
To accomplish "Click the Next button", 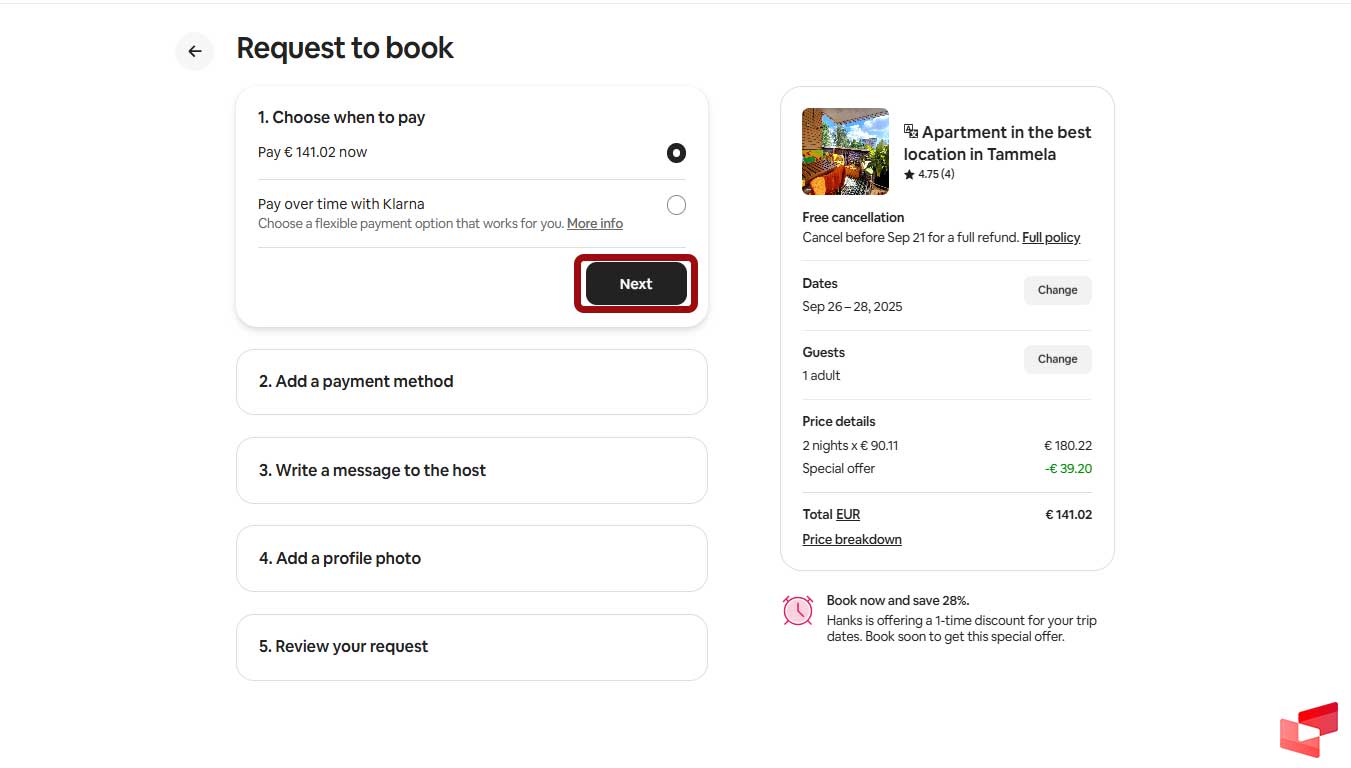I will pos(635,283).
